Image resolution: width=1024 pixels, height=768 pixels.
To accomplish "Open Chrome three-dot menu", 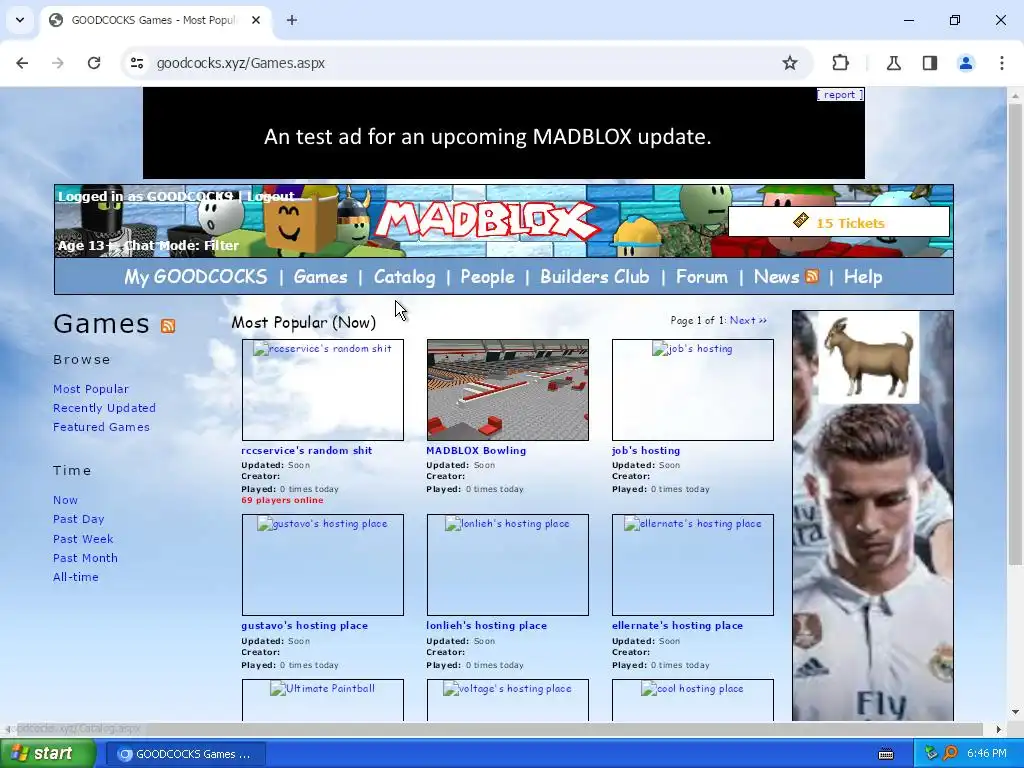I will 1001,63.
